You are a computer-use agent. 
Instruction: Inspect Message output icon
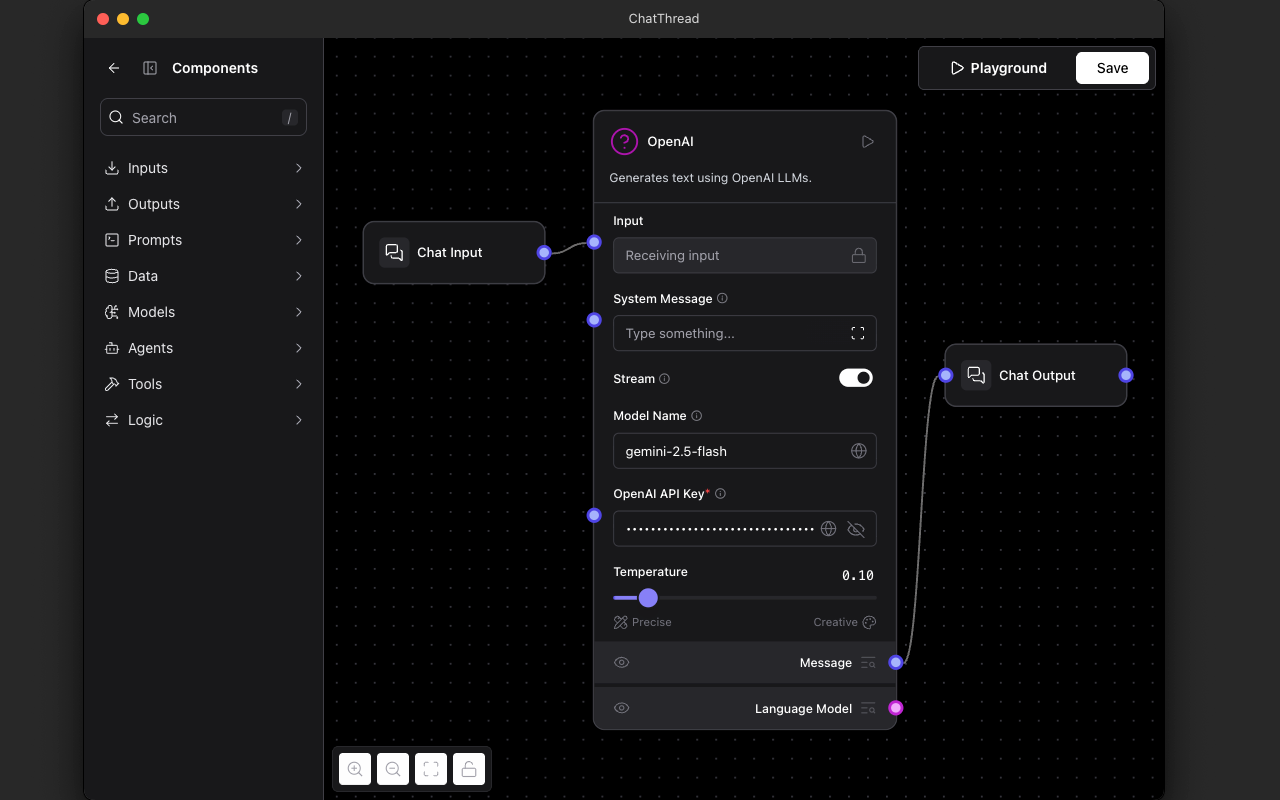pyautogui.click(x=868, y=663)
